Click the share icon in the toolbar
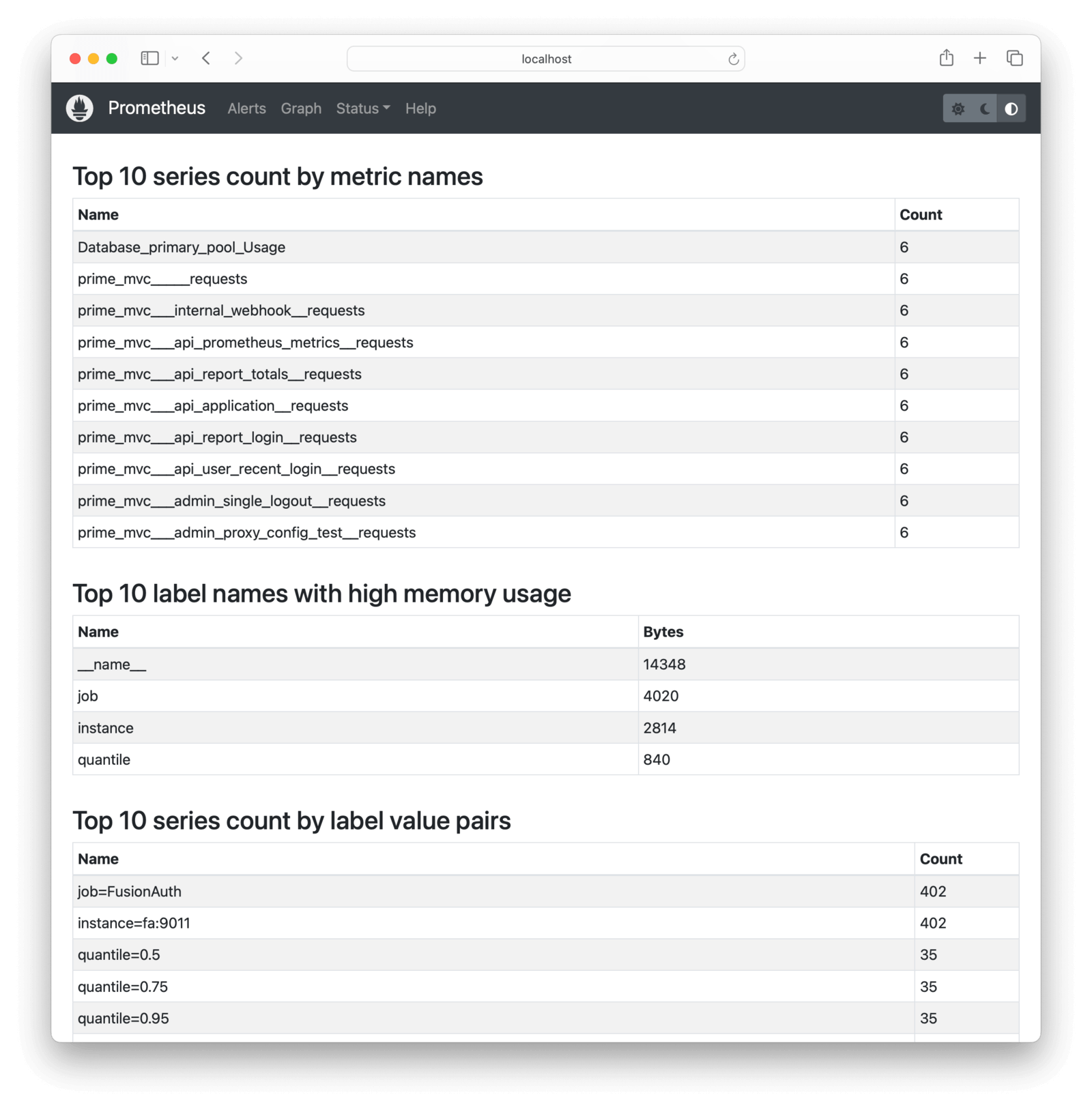The image size is (1092, 1110). 946,58
